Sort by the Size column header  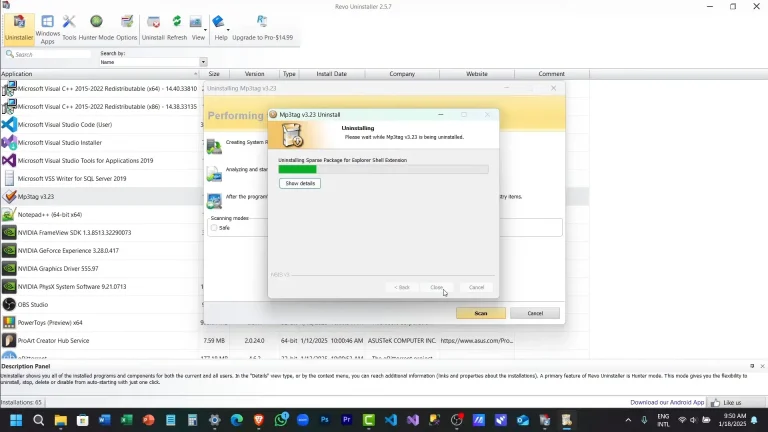[214, 74]
